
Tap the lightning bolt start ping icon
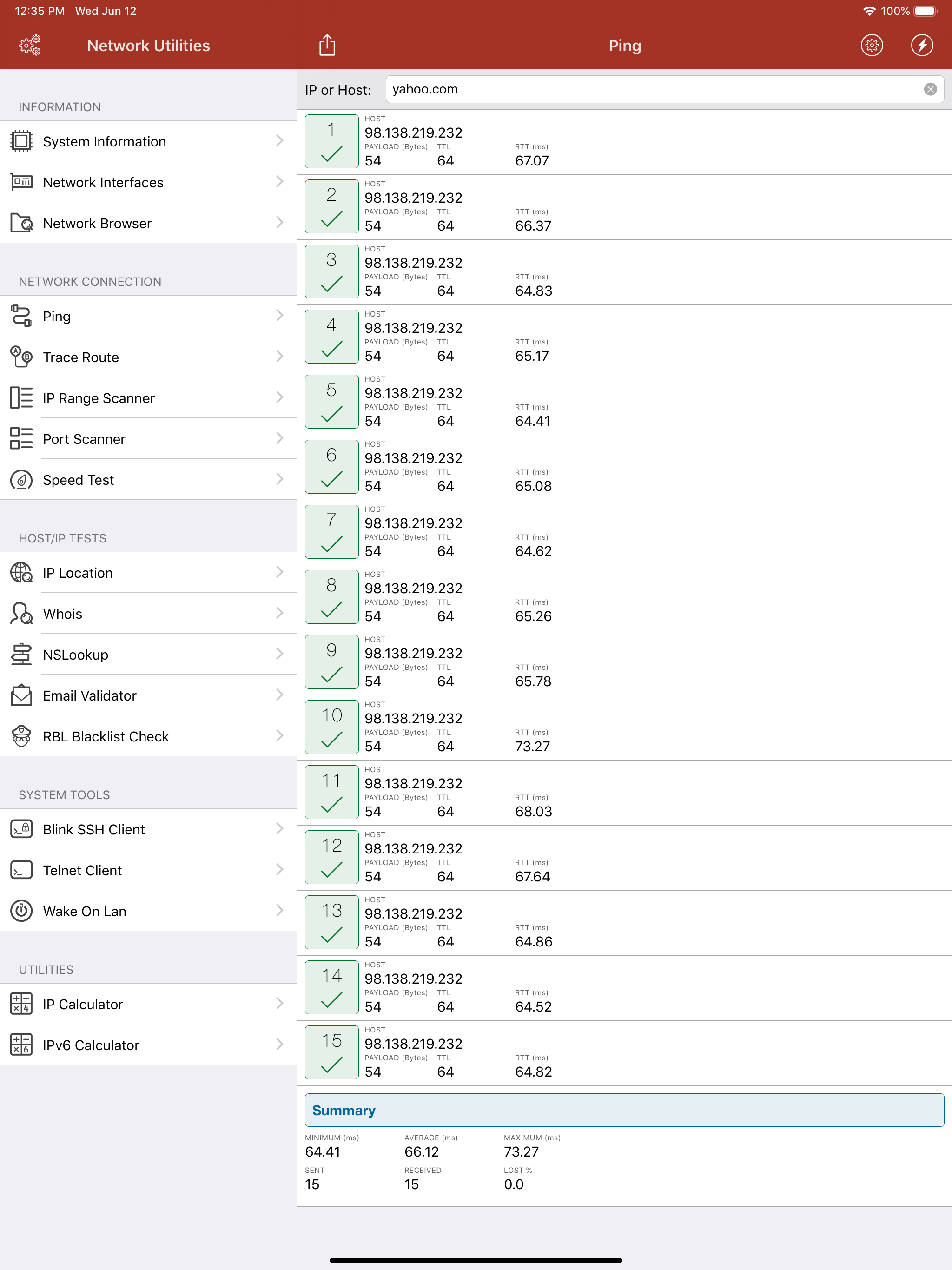(921, 46)
